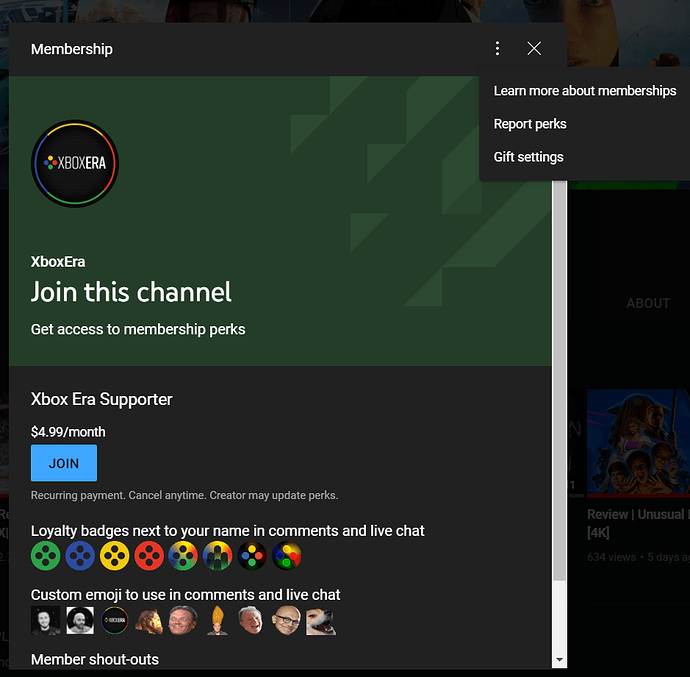Image resolution: width=690 pixels, height=677 pixels.
Task: Select the black badge with colored dots
Action: (x=252, y=556)
